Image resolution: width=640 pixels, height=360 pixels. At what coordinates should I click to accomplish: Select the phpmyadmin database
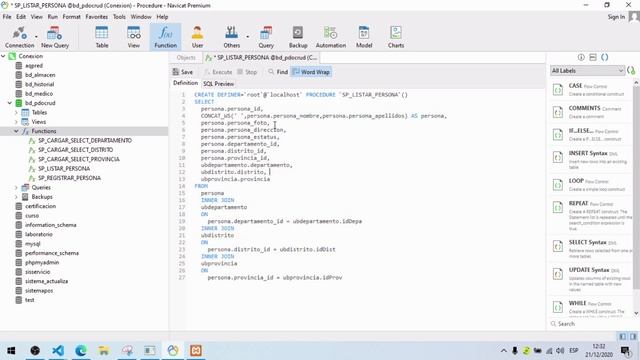tap(42, 262)
